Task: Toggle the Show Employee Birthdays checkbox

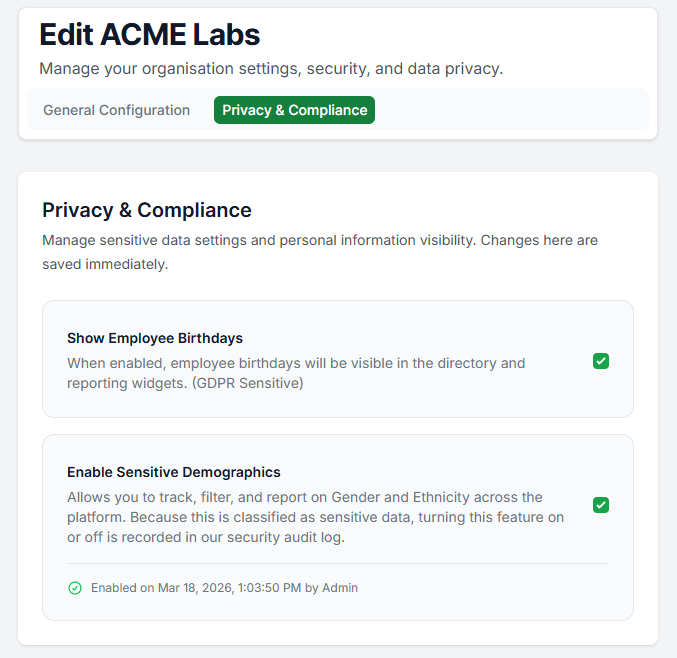Action: 601,361
